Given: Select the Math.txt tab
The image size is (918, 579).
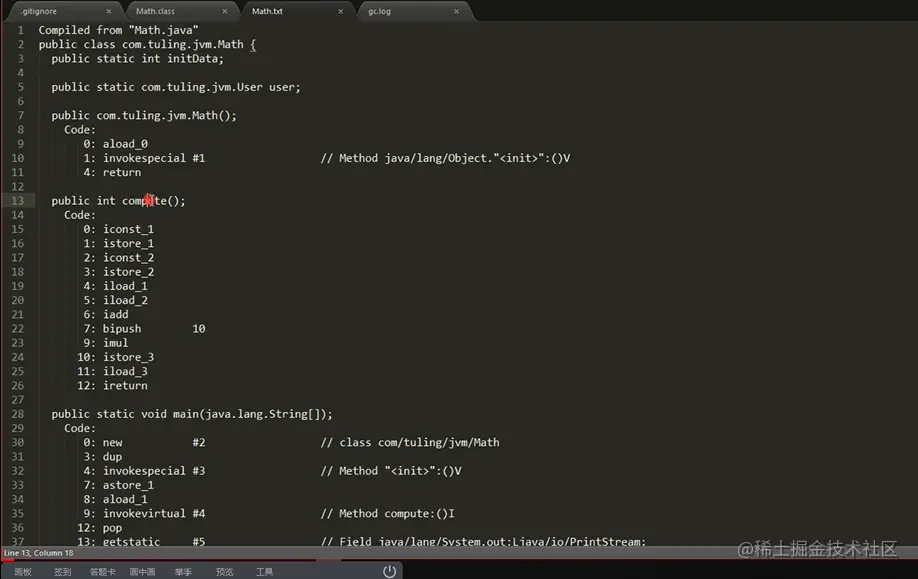Looking at the screenshot, I should click(x=267, y=11).
